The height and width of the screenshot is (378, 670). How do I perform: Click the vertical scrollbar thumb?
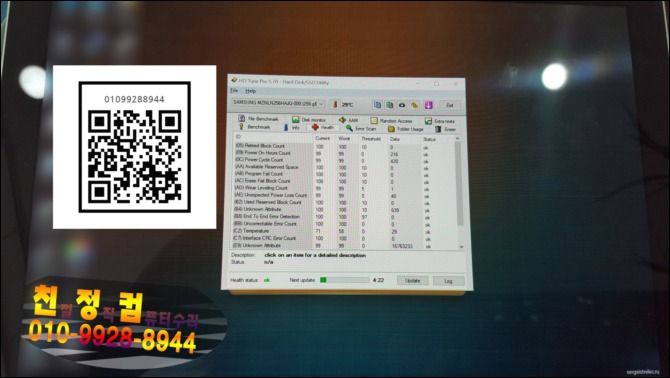coord(460,184)
